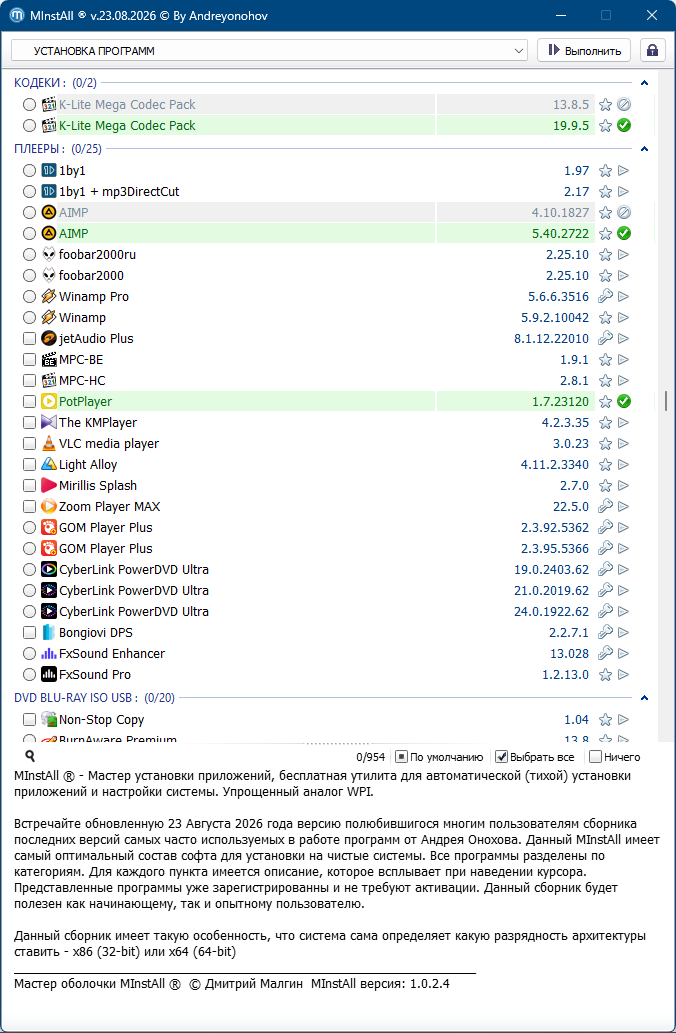Collapse the ПЛЕЕРЫ section chevron
The width and height of the screenshot is (676, 1033).
coord(644,149)
